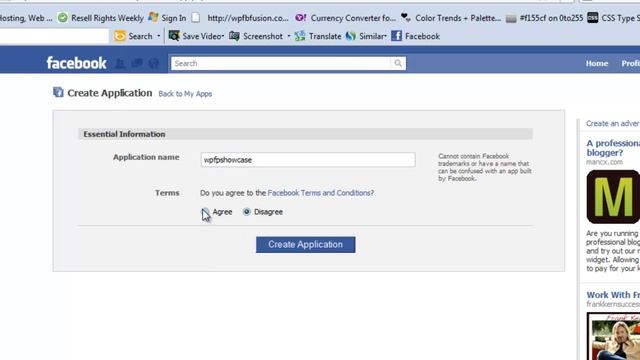Expand the Save Video dropdown arrow
The width and height of the screenshot is (640, 360).
(x=223, y=36)
